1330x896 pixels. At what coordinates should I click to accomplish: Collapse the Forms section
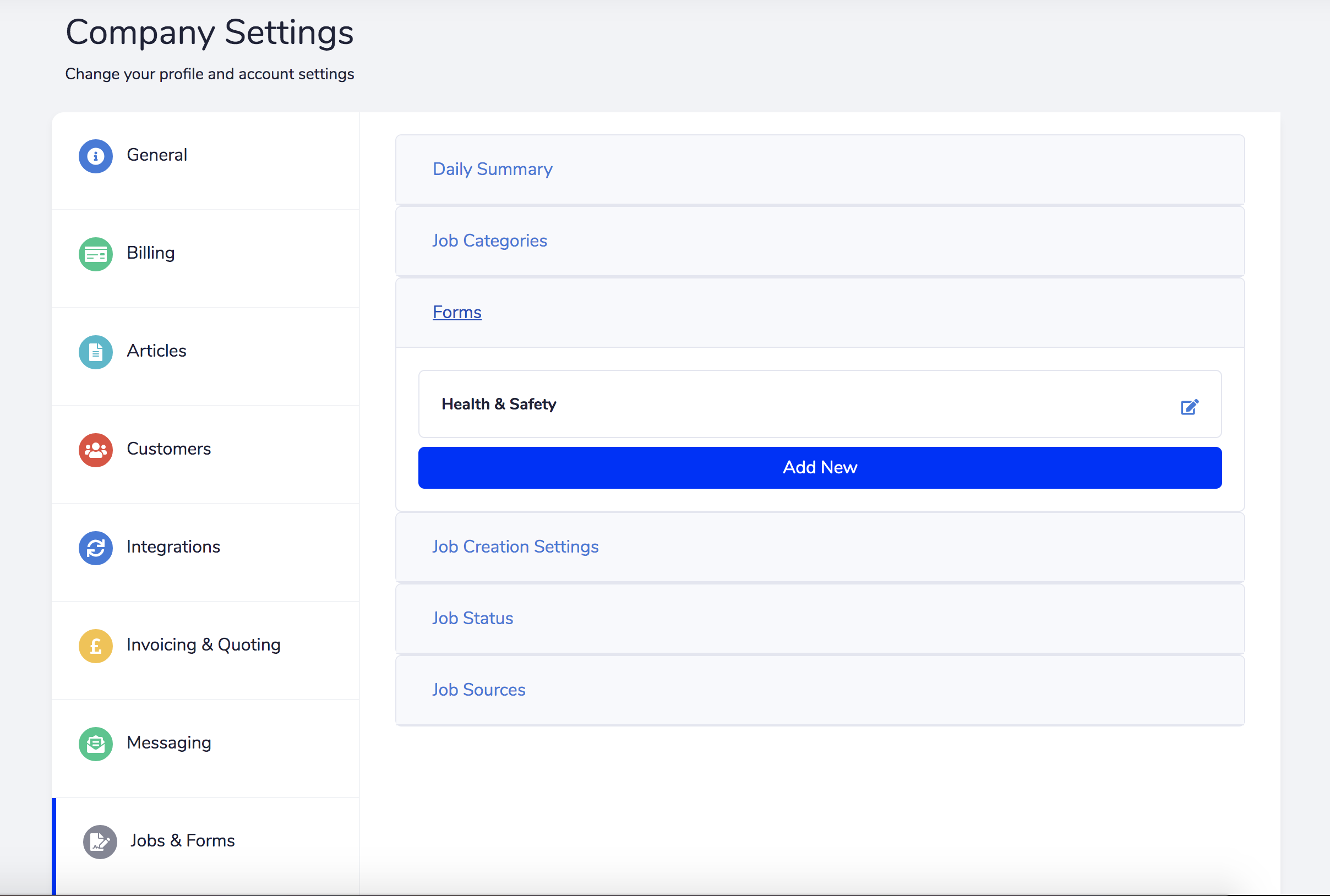(x=820, y=313)
